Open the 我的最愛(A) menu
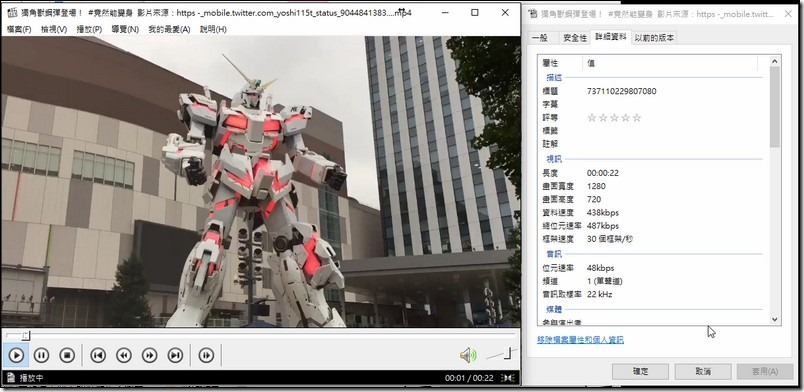 [x=169, y=30]
